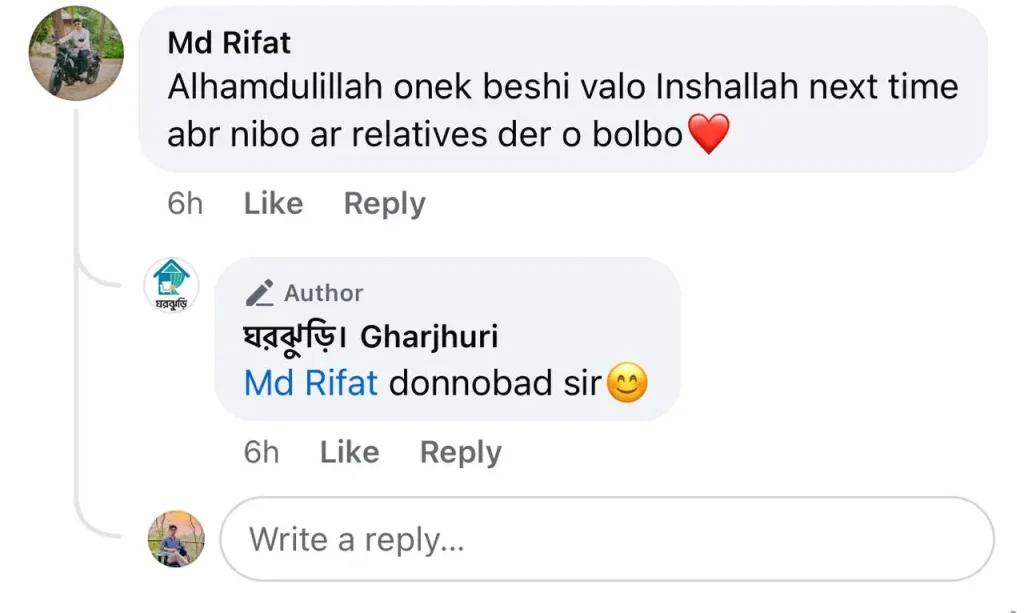Like Md Rifat's comment
Viewport: 1024px width, 613px height.
click(x=273, y=204)
